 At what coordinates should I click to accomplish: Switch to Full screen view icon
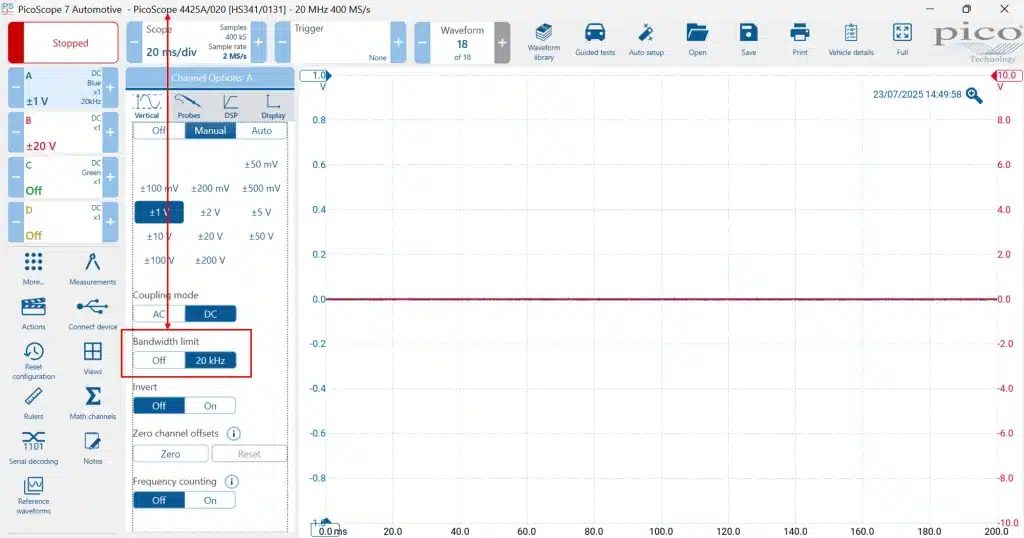click(902, 39)
